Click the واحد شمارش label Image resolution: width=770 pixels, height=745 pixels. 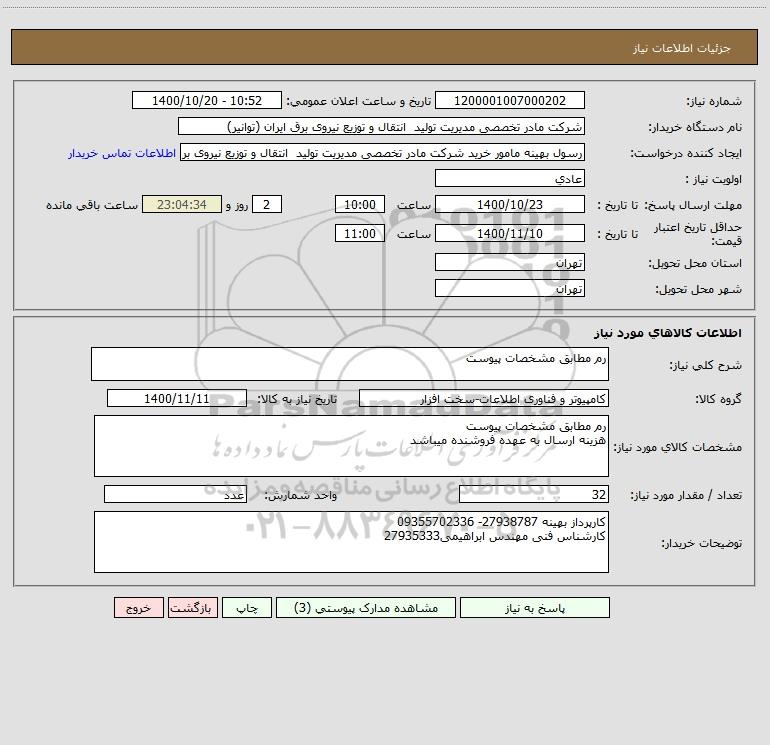click(x=301, y=496)
